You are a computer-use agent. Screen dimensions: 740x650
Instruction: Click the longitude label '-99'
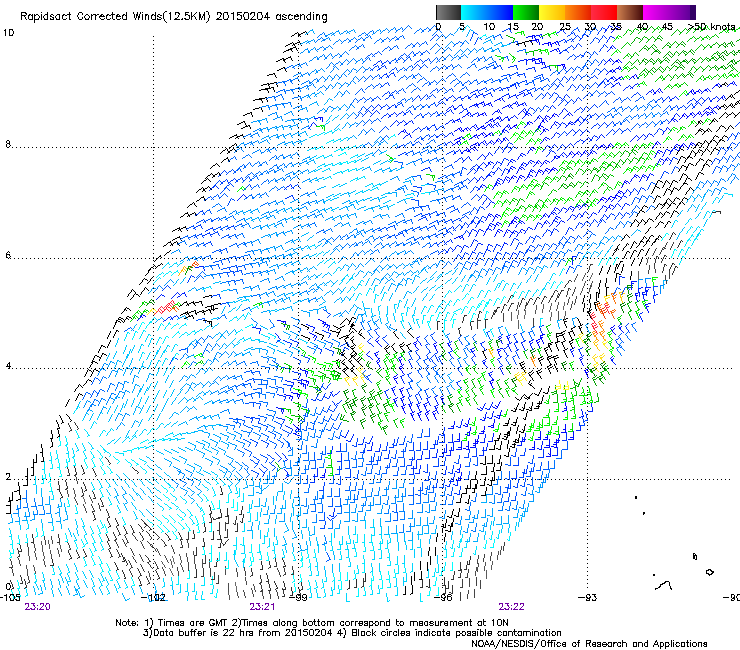coord(298,598)
